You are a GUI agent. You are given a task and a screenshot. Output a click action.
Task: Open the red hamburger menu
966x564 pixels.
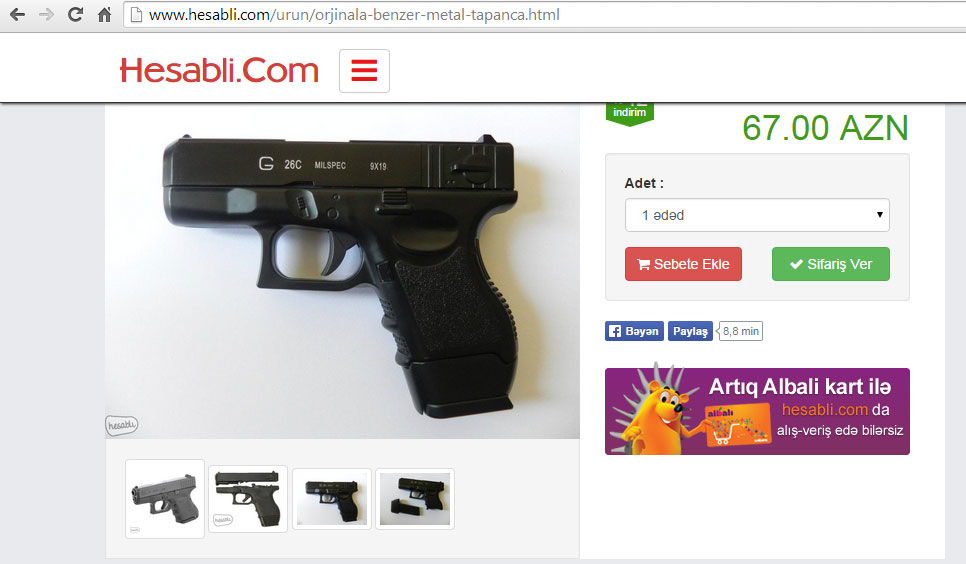[364, 71]
